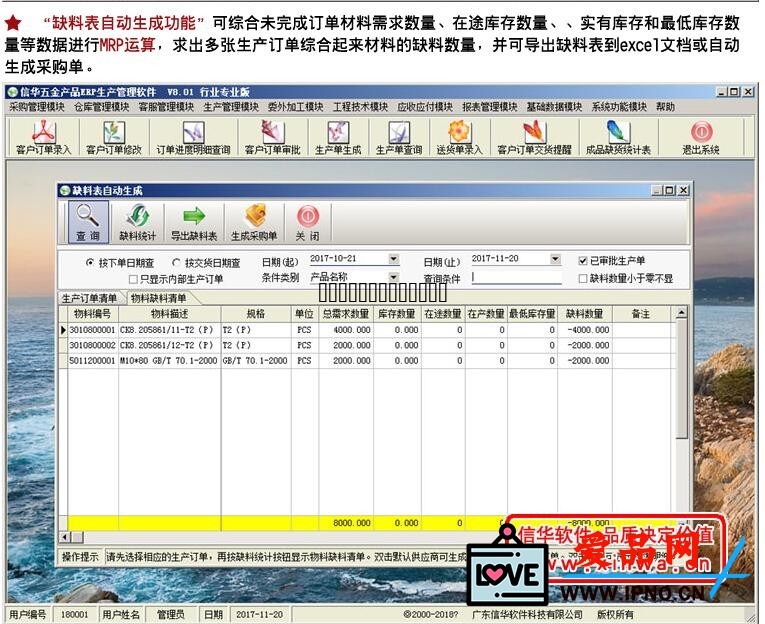Click 库存数量 column header

coord(397,314)
